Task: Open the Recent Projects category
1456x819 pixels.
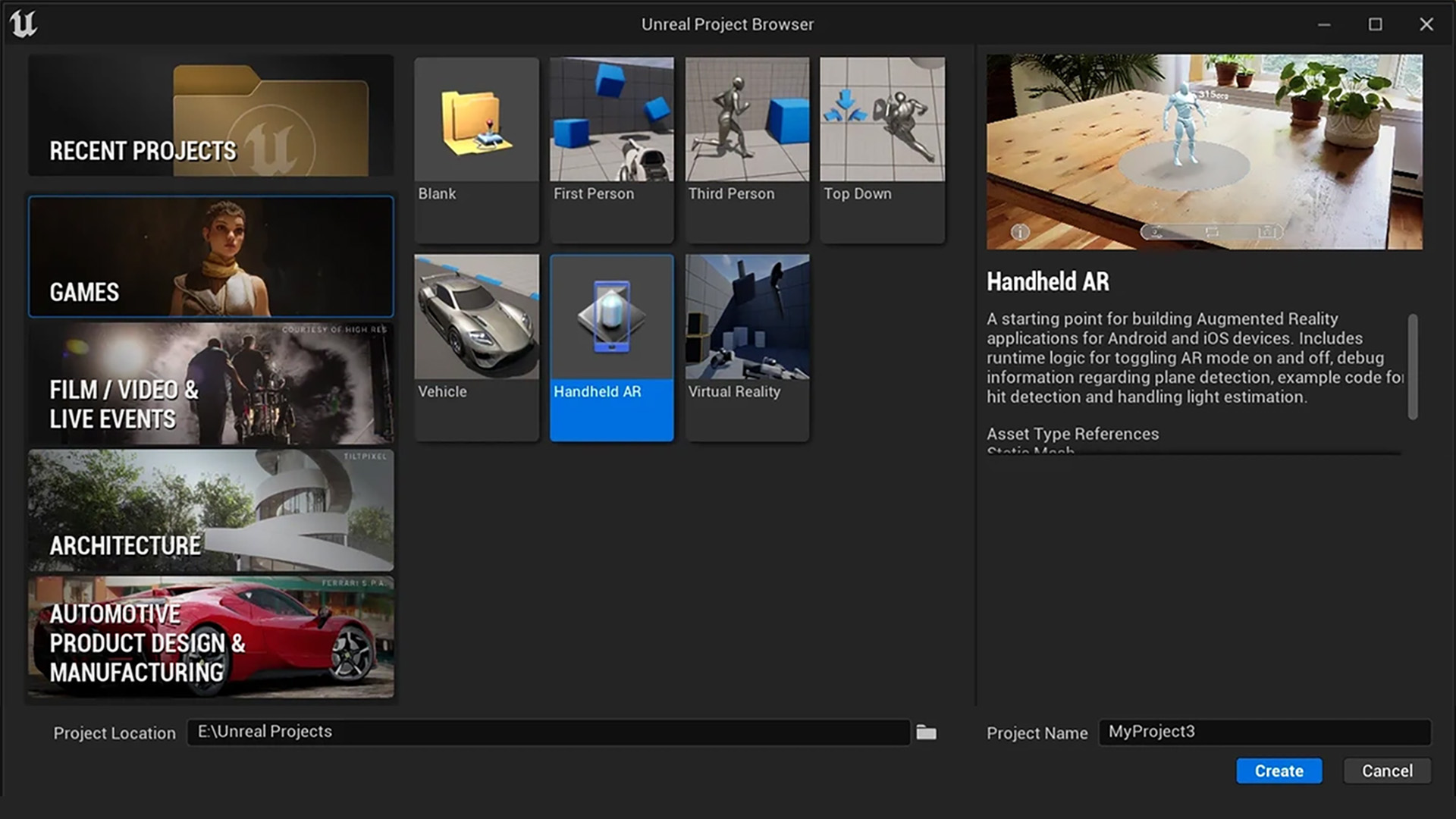Action: [x=211, y=115]
